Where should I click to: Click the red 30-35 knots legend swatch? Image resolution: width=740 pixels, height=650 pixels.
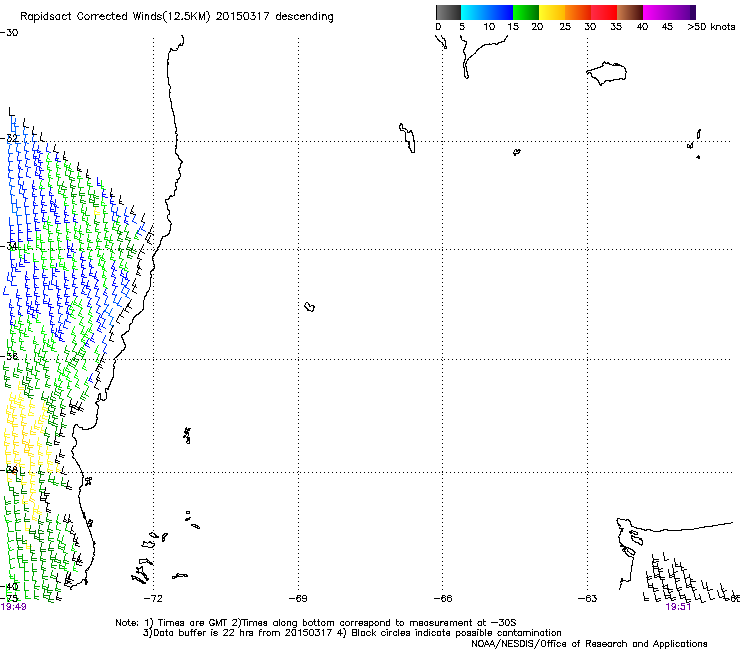604,12
